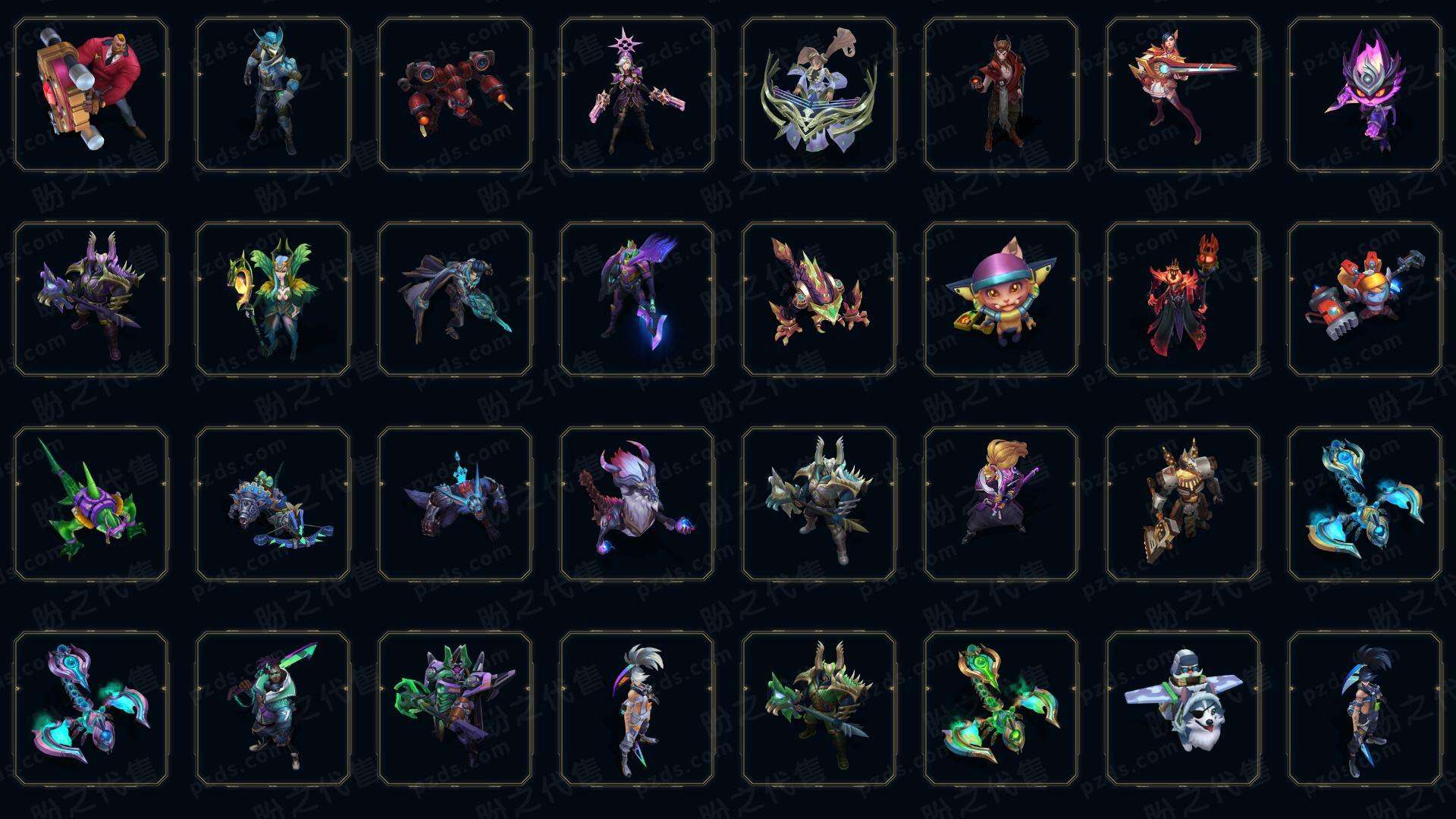The height and width of the screenshot is (819, 1456).
Task: Choose the orange robot with wrench hammer
Action: pyautogui.click(x=1365, y=299)
